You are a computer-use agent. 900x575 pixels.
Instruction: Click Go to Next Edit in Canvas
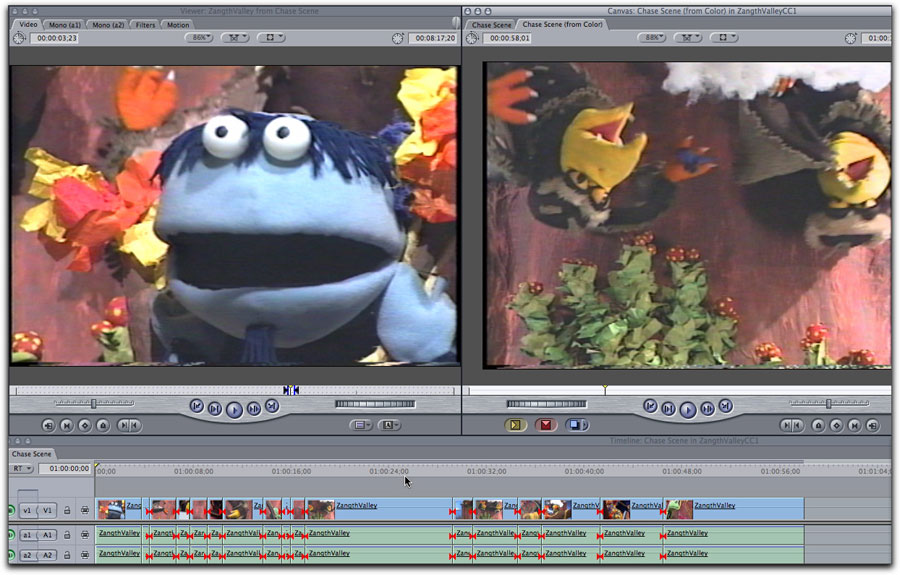click(725, 407)
